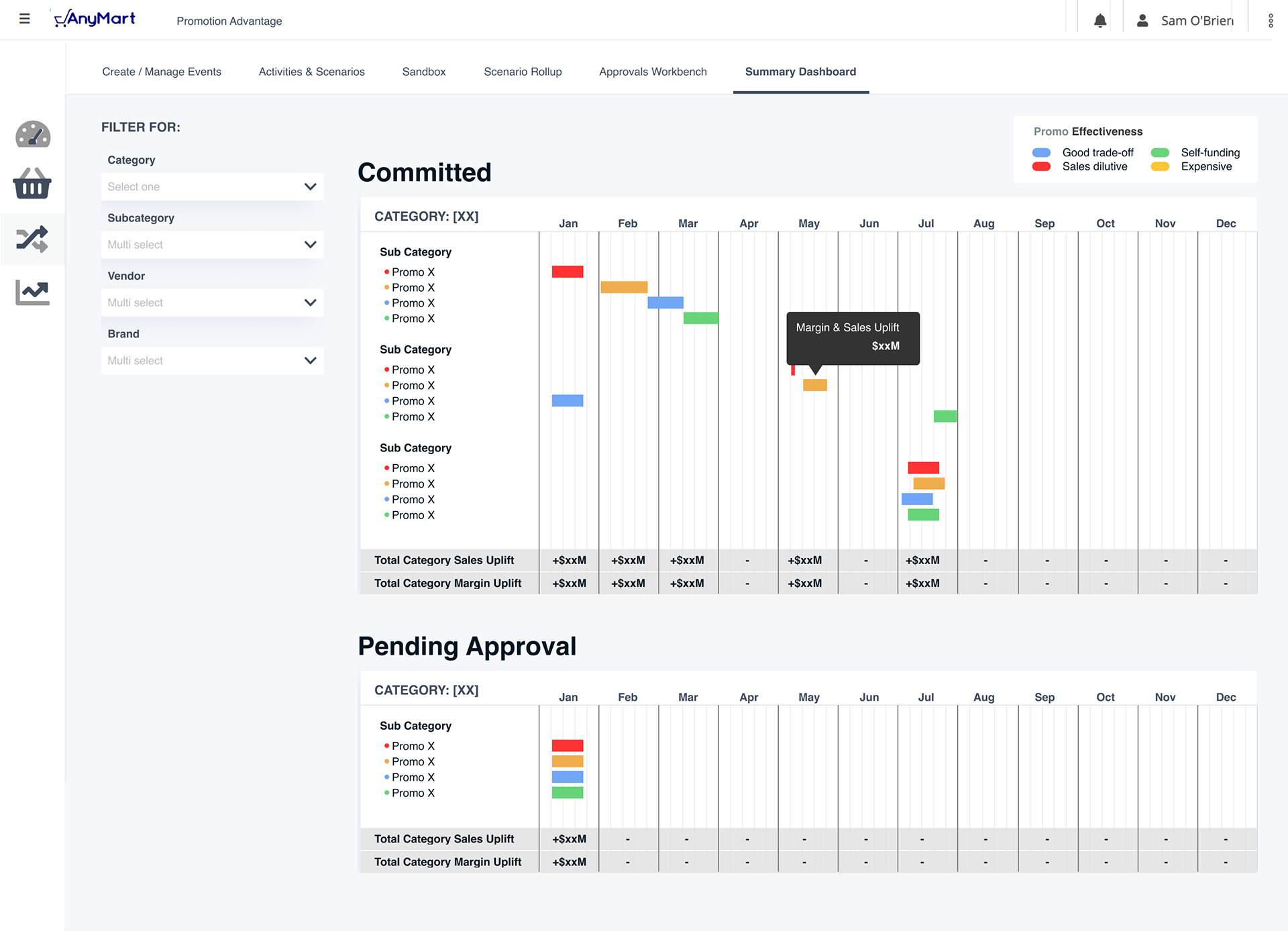Open the hamburger menu icon
1288x931 pixels.
pos(25,19)
